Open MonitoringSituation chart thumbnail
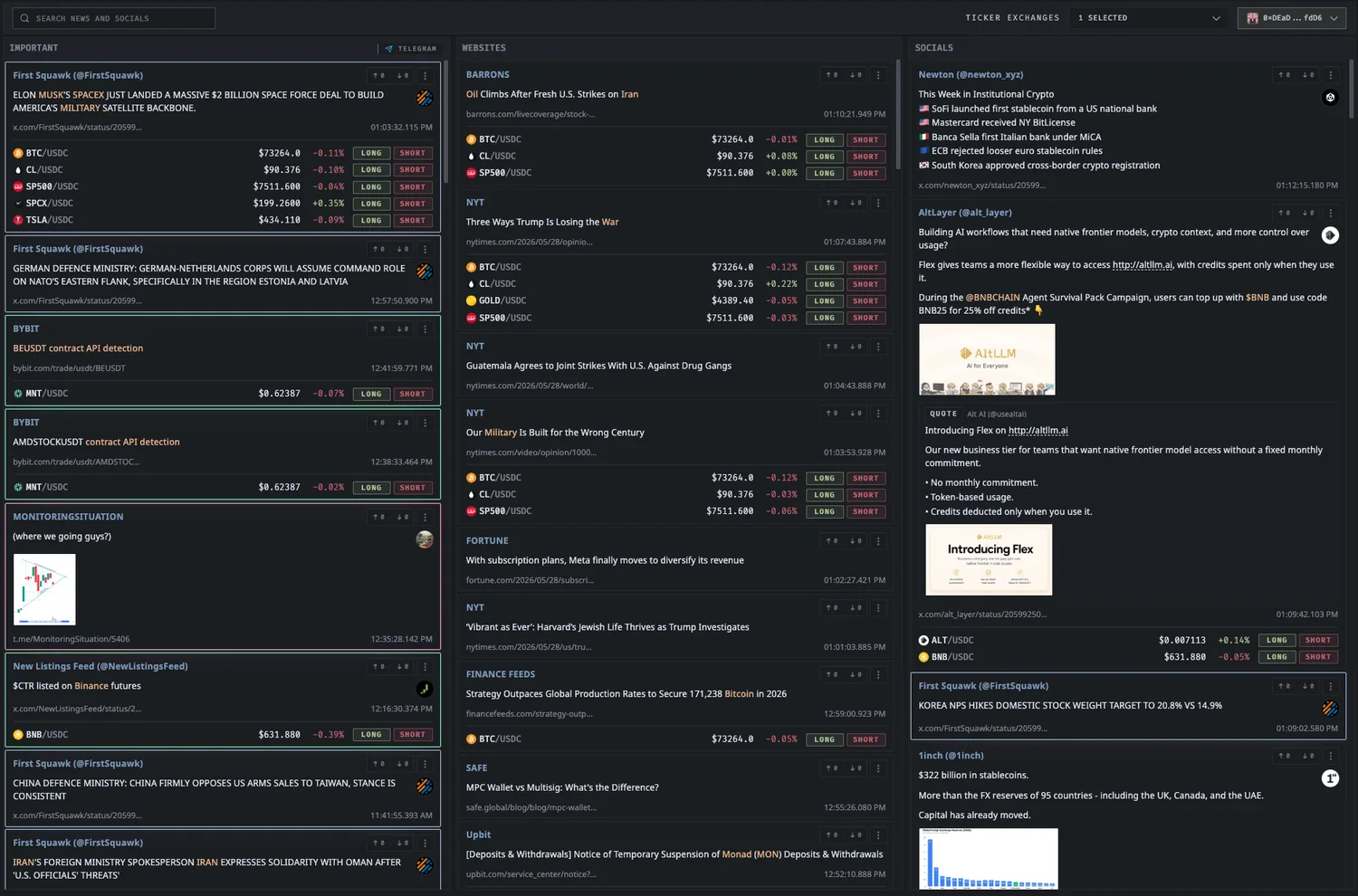The image size is (1358, 896). 44,589
